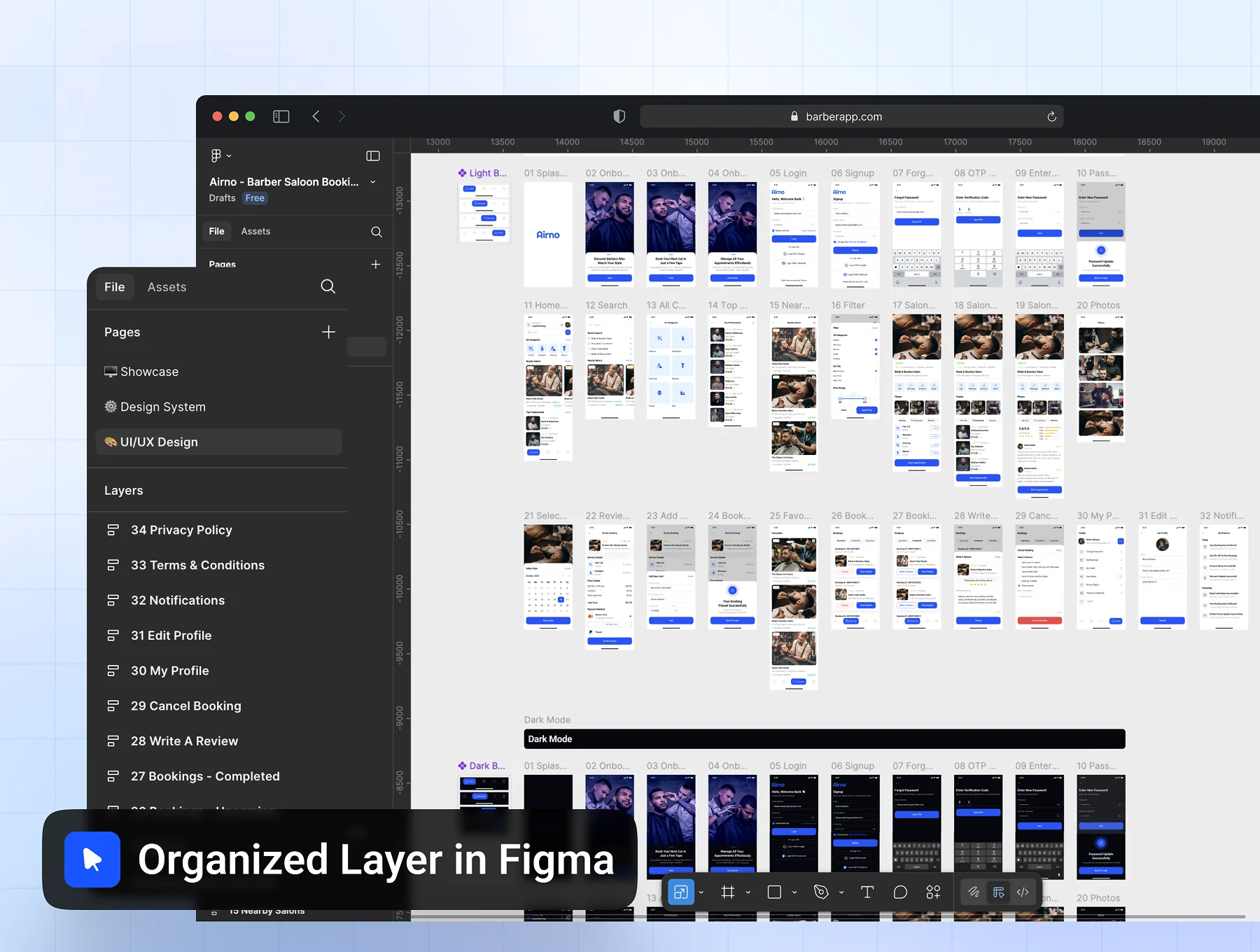Select the 17 Salon... frame thumbnail
This screenshot has width=1260, height=952.
click(x=917, y=393)
